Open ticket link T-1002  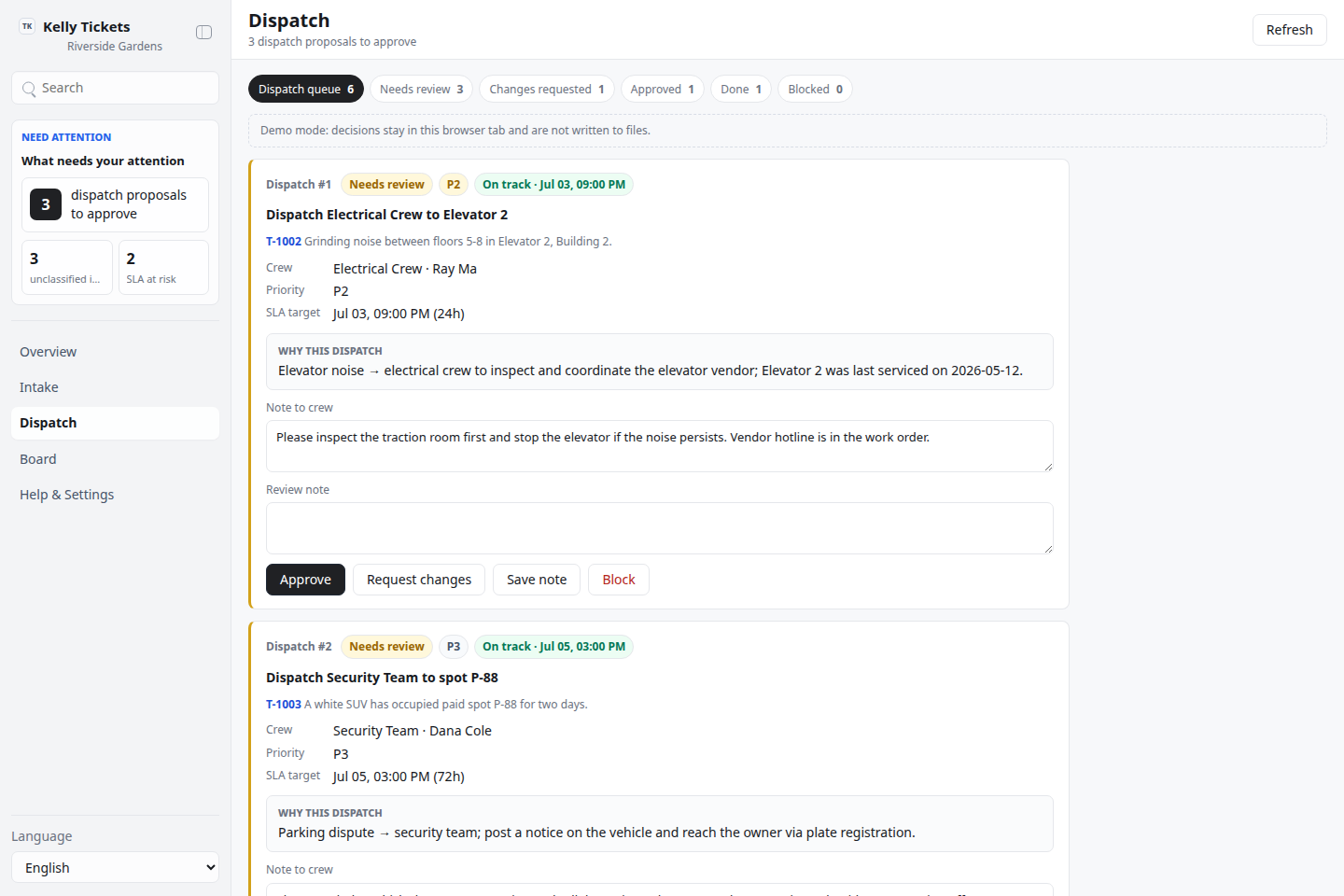pyautogui.click(x=284, y=241)
